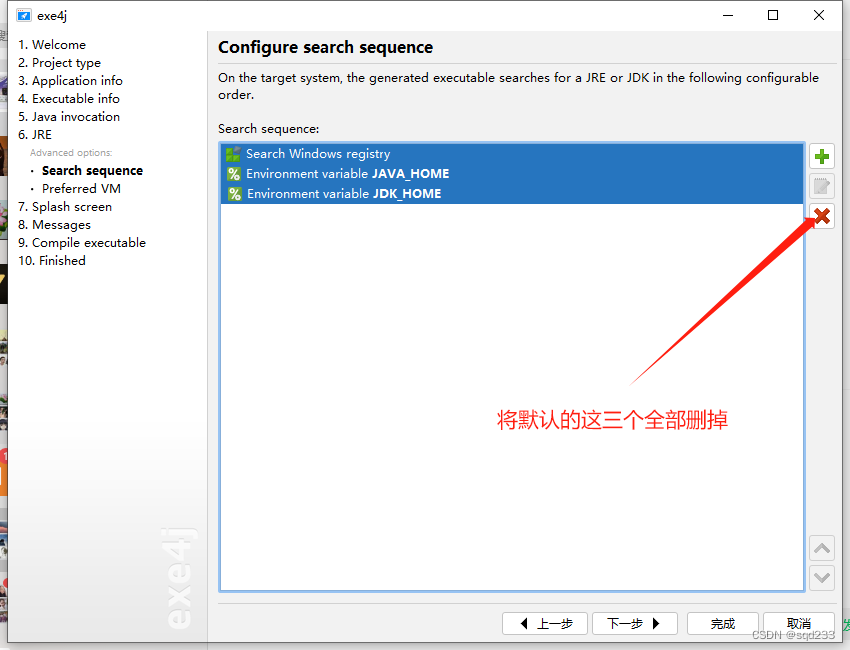The image size is (850, 650).
Task: Open step 4. Executable info
Action: [69, 99]
